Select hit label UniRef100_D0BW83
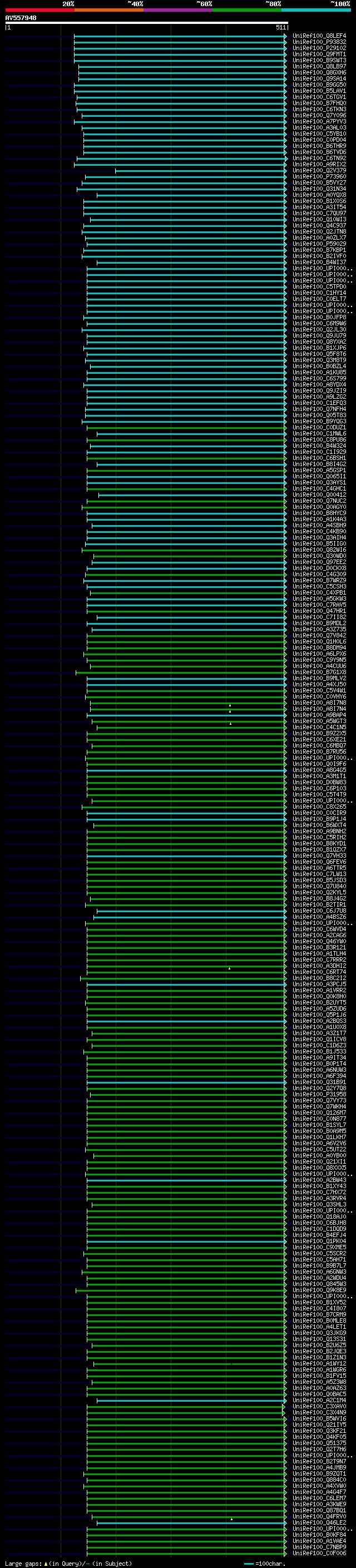 [x=319, y=782]
